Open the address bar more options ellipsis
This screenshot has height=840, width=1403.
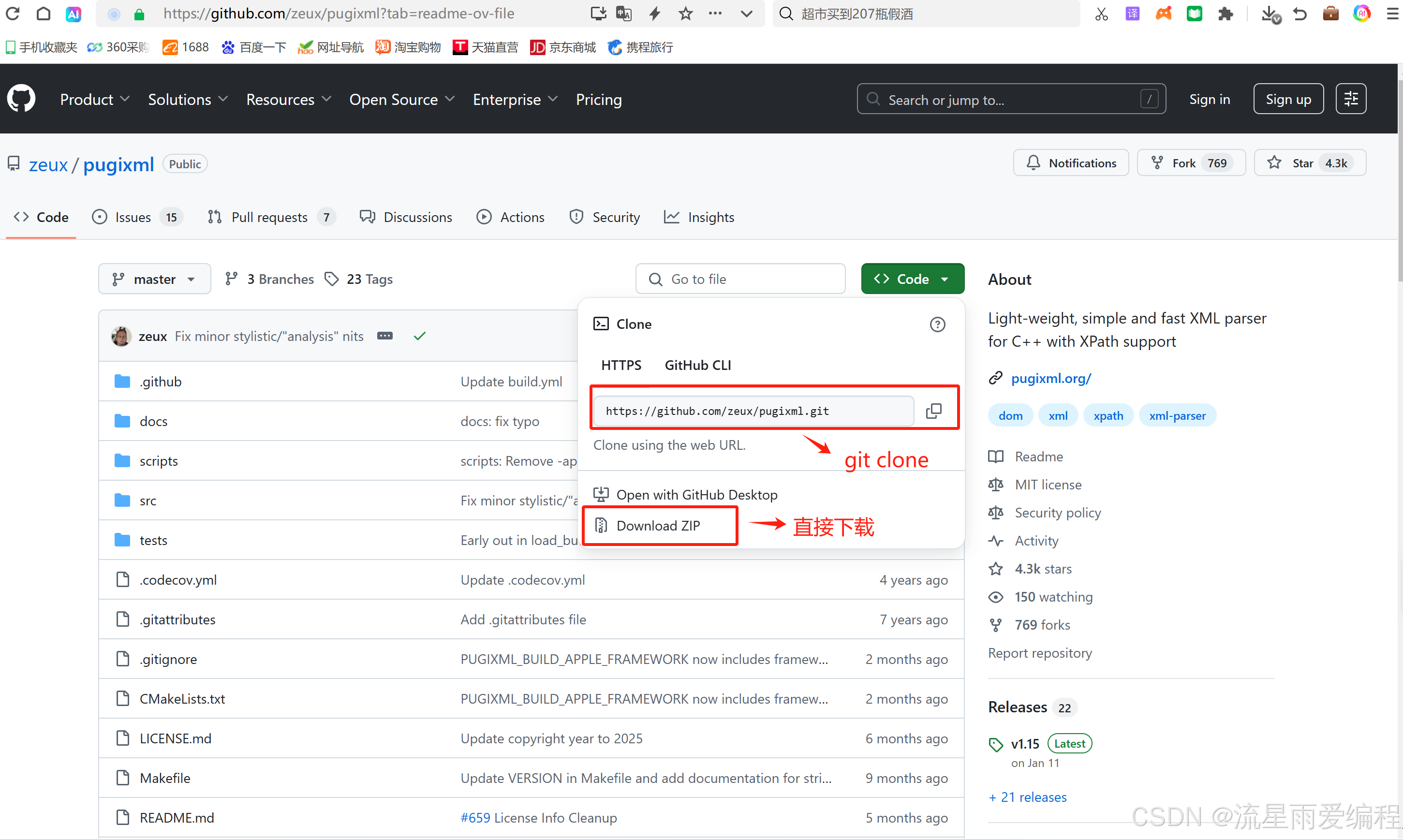pos(715,13)
